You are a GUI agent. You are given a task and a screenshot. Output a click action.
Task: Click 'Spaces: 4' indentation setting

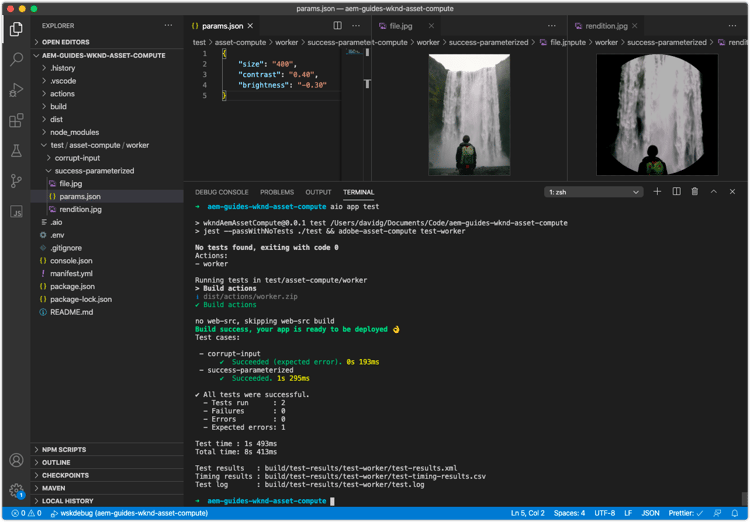[x=567, y=513]
